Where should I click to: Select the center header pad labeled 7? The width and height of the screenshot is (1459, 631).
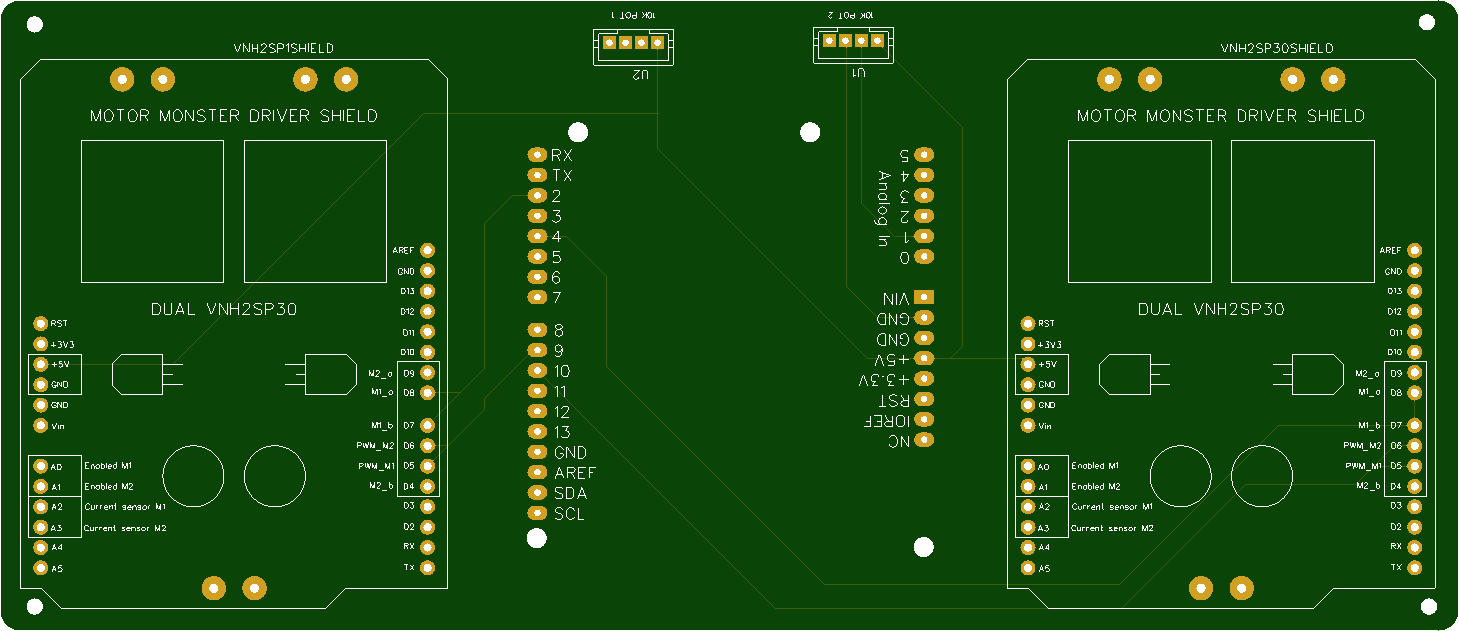[536, 298]
